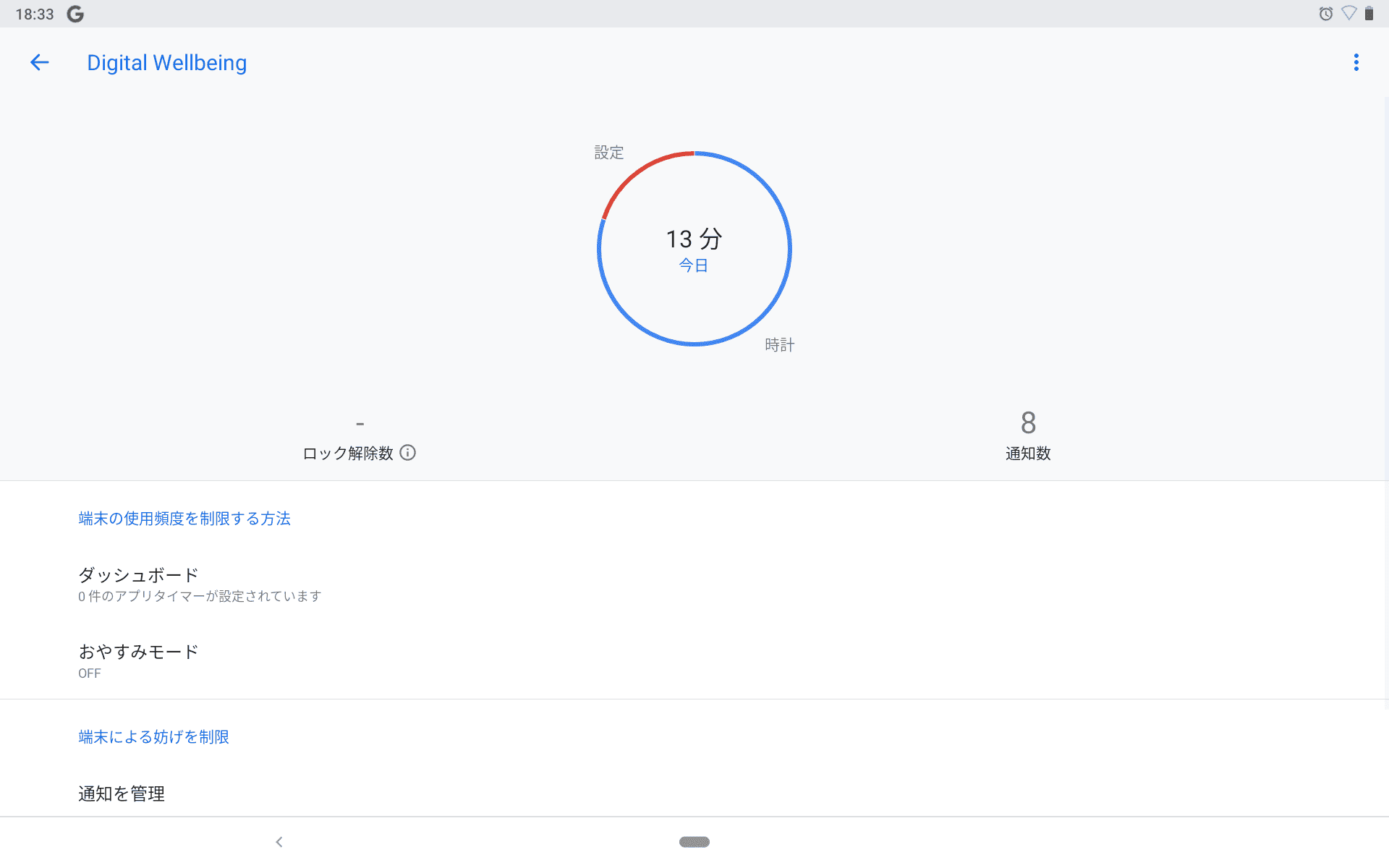Tap the ロック解除数 label
Screen dimensions: 1389x868
349,454
